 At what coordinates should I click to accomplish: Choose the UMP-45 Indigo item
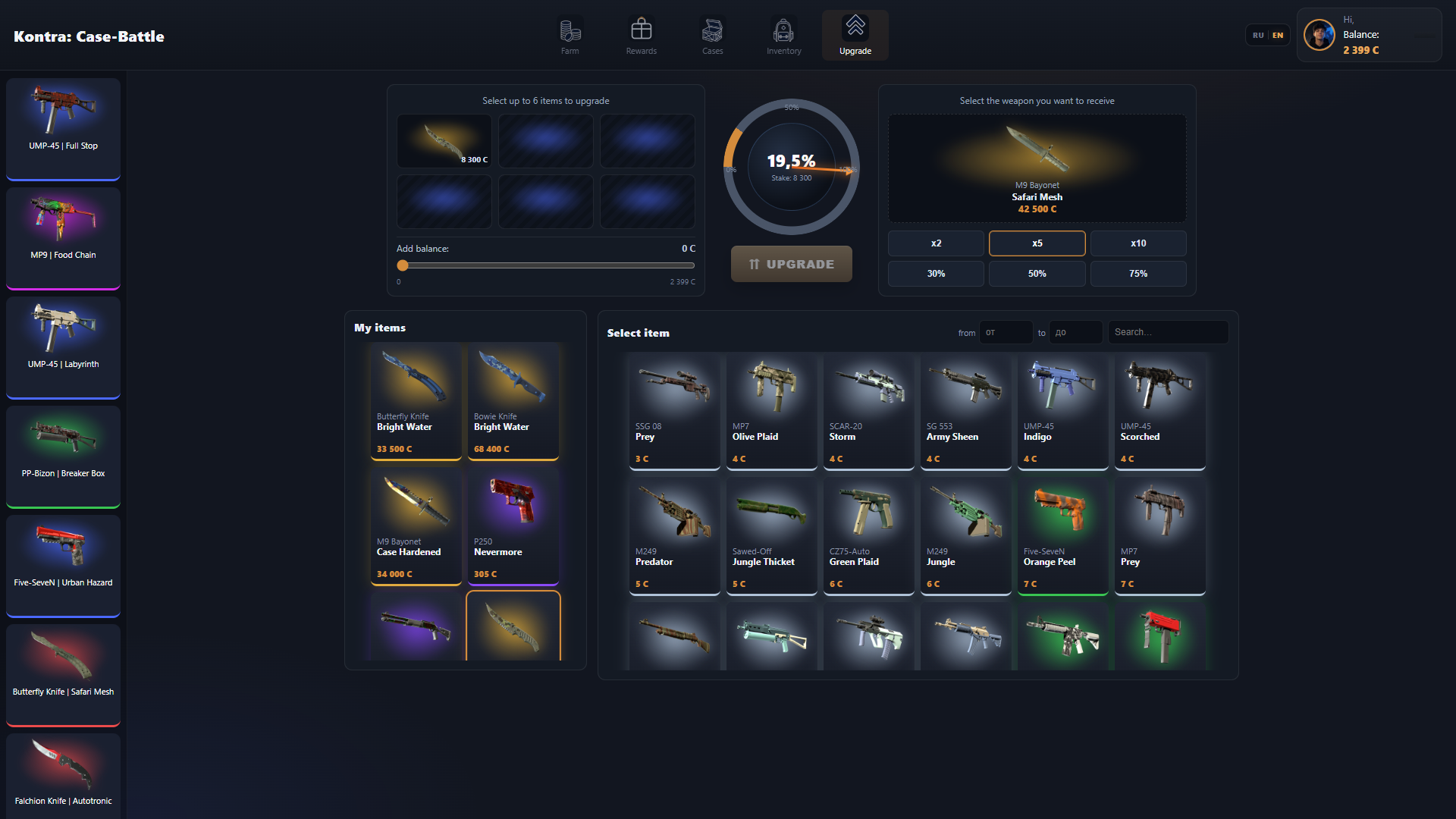click(1063, 412)
